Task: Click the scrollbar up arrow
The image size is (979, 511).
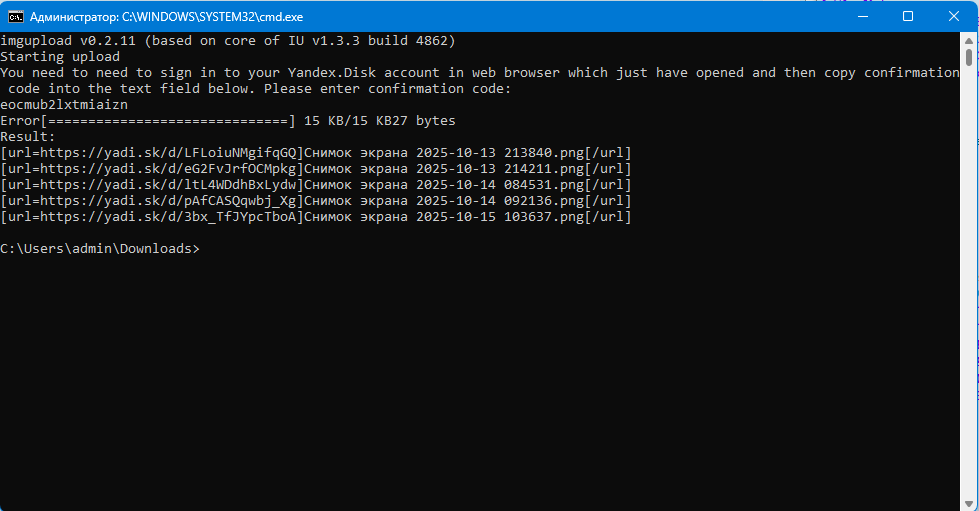Action: (970, 40)
